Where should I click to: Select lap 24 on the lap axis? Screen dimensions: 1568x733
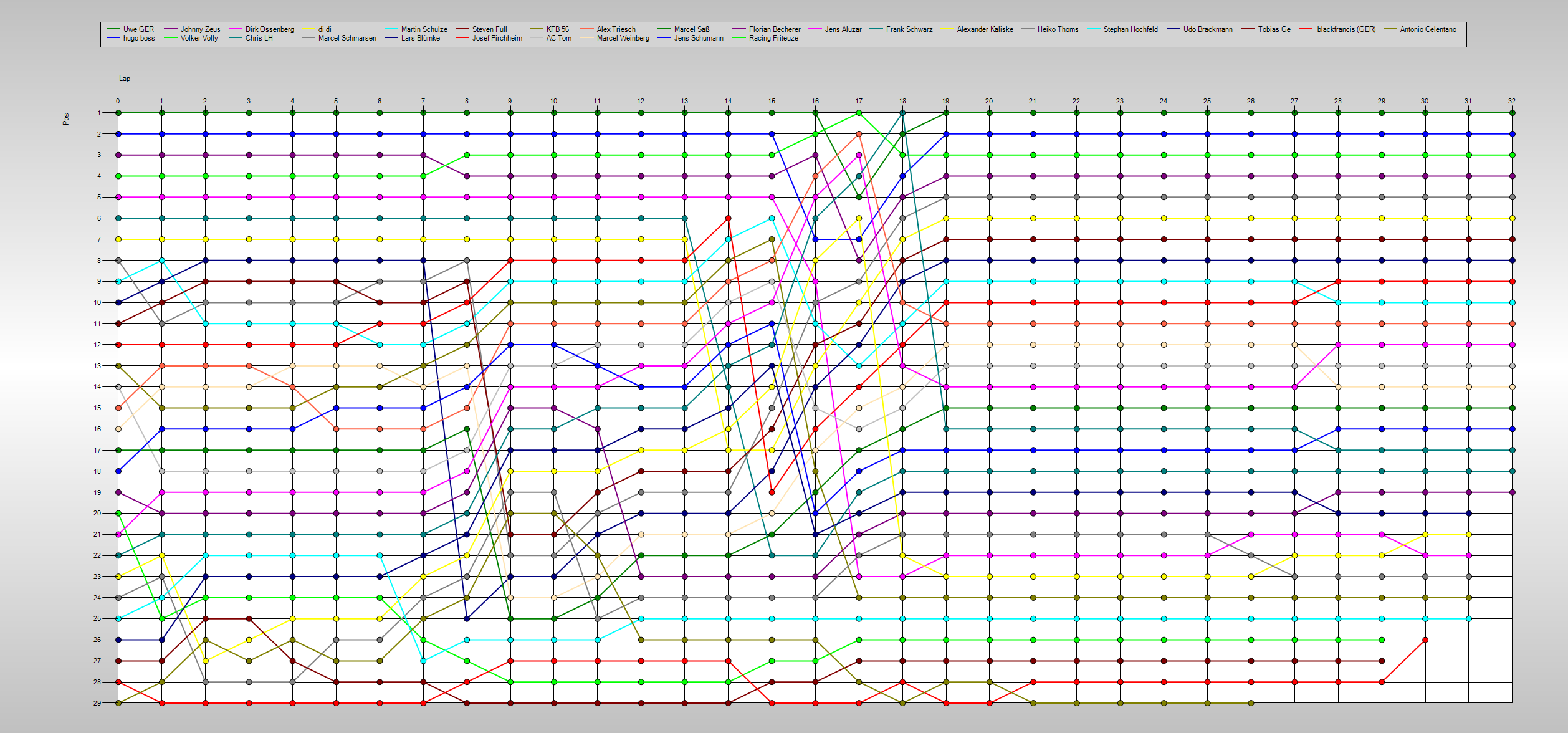coord(1164,101)
